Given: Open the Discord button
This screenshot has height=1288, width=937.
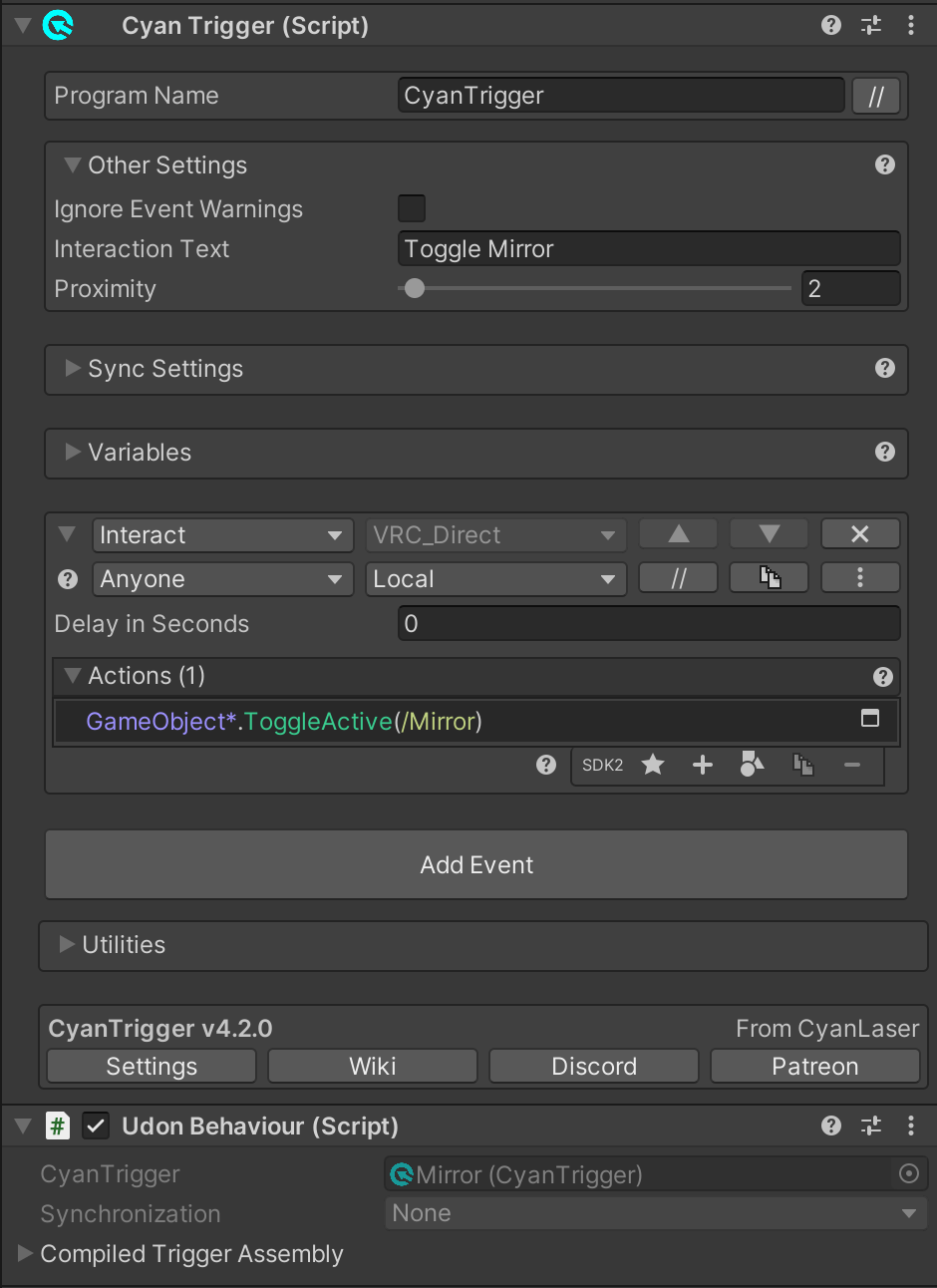Looking at the screenshot, I should tap(594, 1066).
